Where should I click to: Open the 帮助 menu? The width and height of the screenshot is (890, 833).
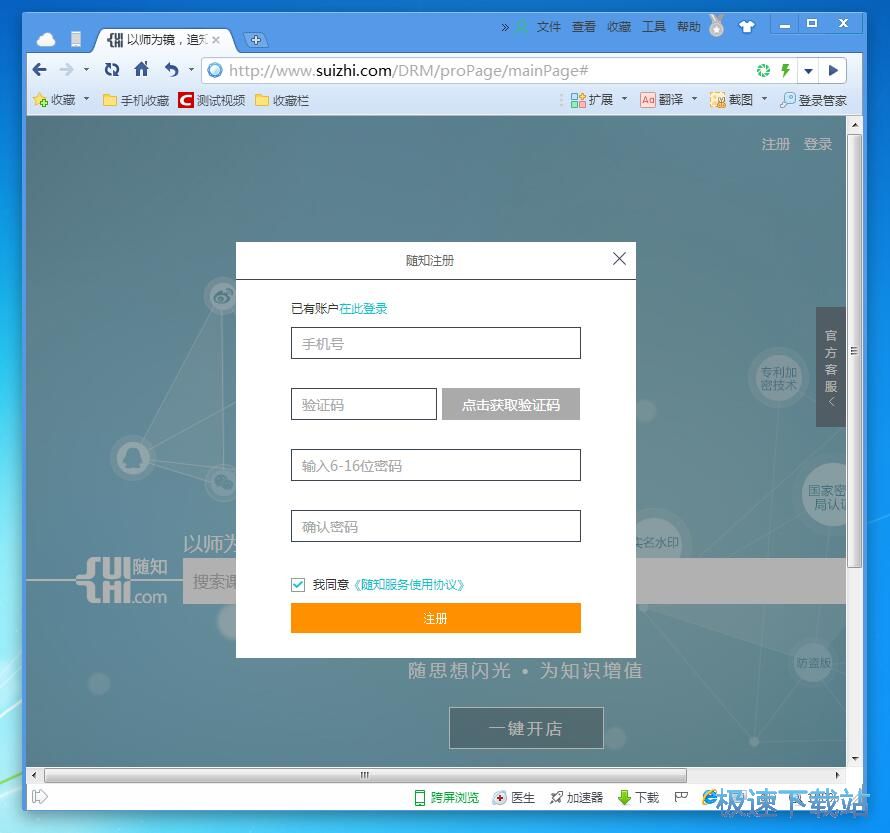(x=689, y=27)
